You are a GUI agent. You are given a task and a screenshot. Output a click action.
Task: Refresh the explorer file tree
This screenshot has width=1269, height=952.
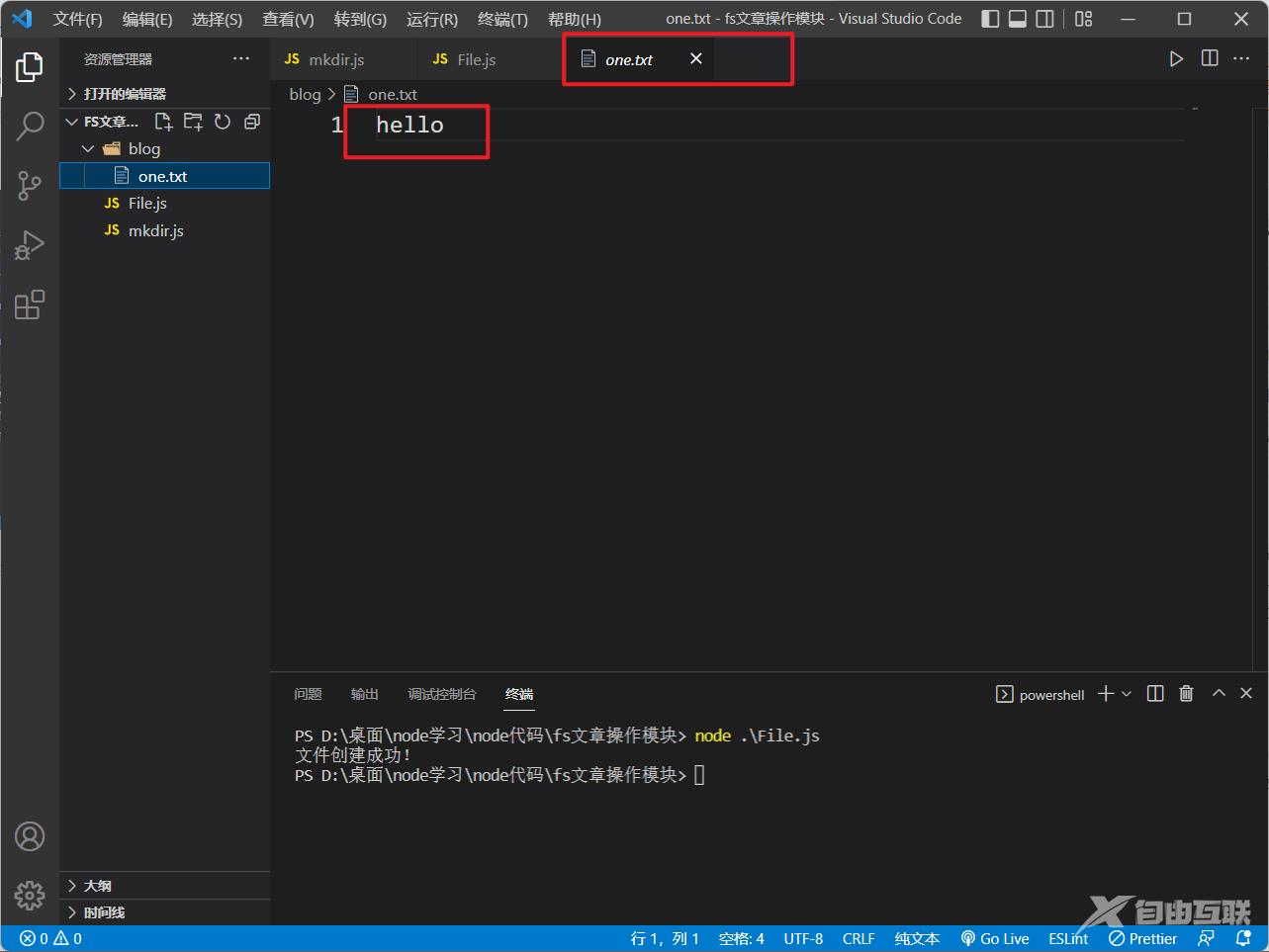point(223,122)
